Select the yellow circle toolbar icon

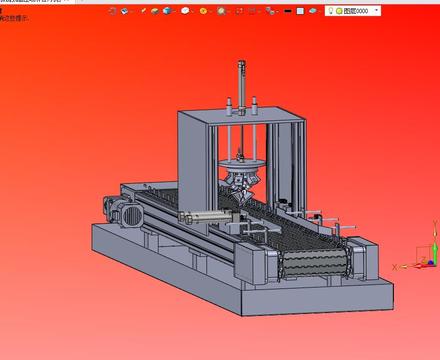click(x=203, y=11)
